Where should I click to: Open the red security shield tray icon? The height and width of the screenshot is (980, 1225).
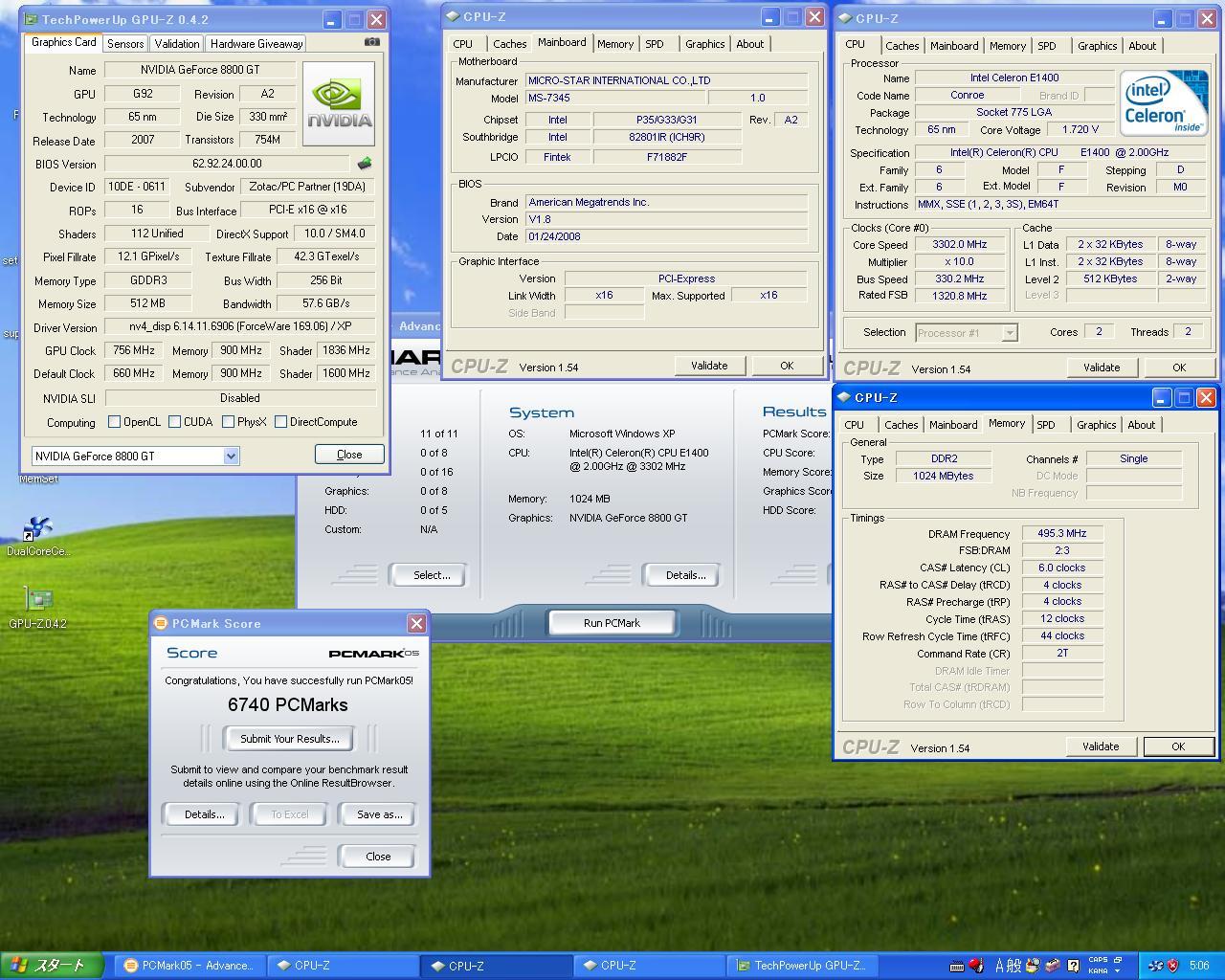click(x=1174, y=966)
